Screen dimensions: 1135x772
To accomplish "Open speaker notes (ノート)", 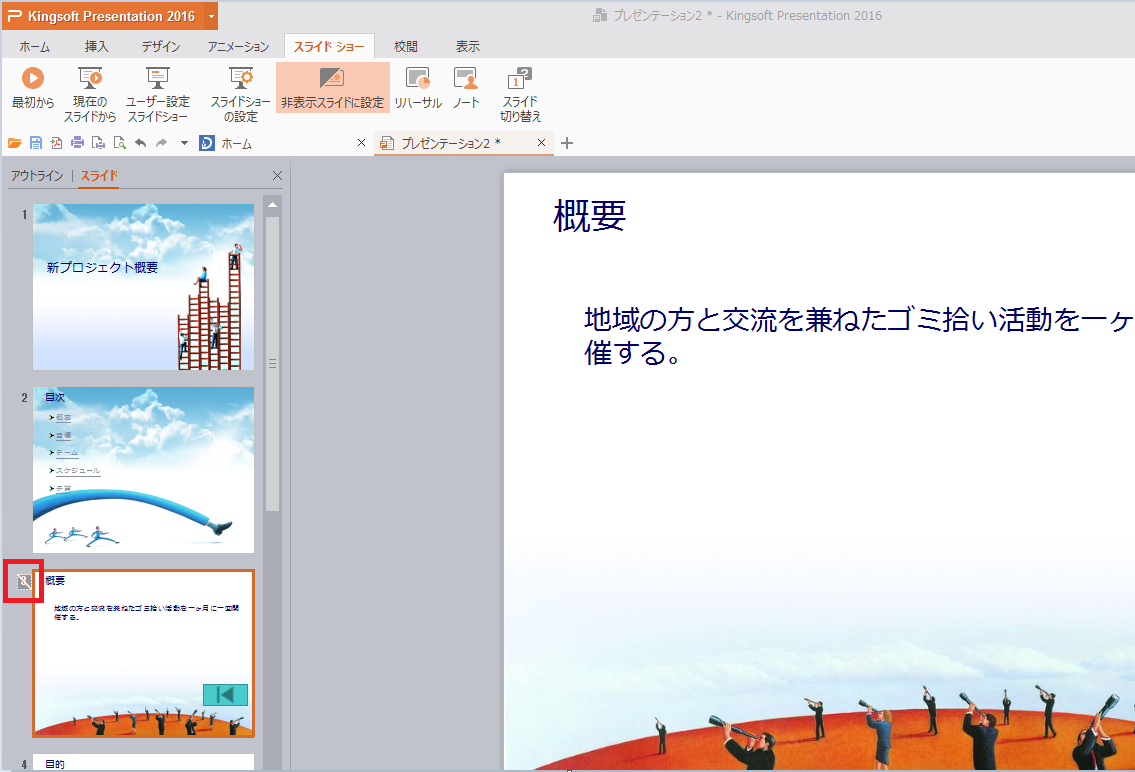I will (x=465, y=88).
